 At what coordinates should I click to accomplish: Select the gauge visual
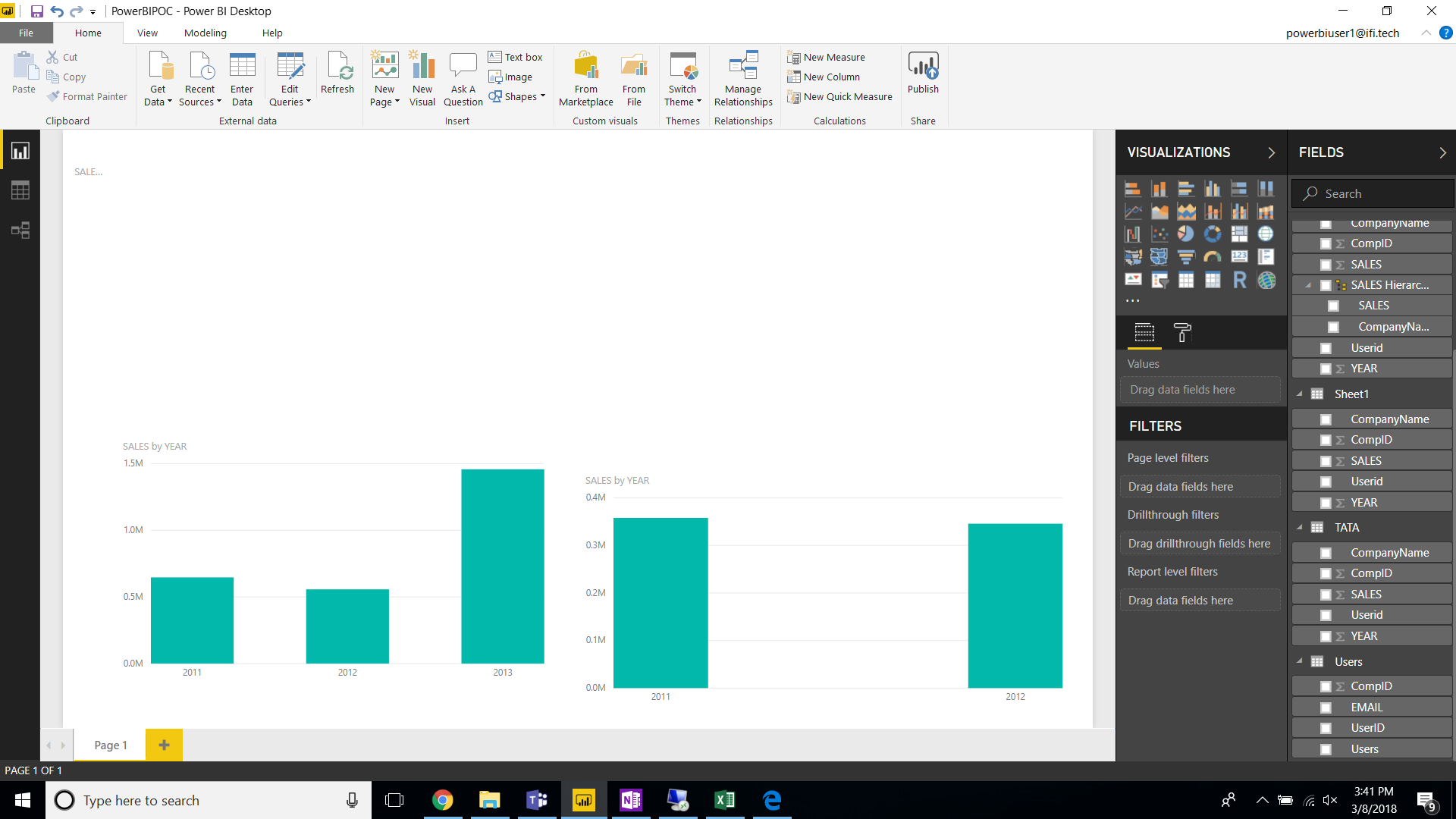(x=1213, y=257)
